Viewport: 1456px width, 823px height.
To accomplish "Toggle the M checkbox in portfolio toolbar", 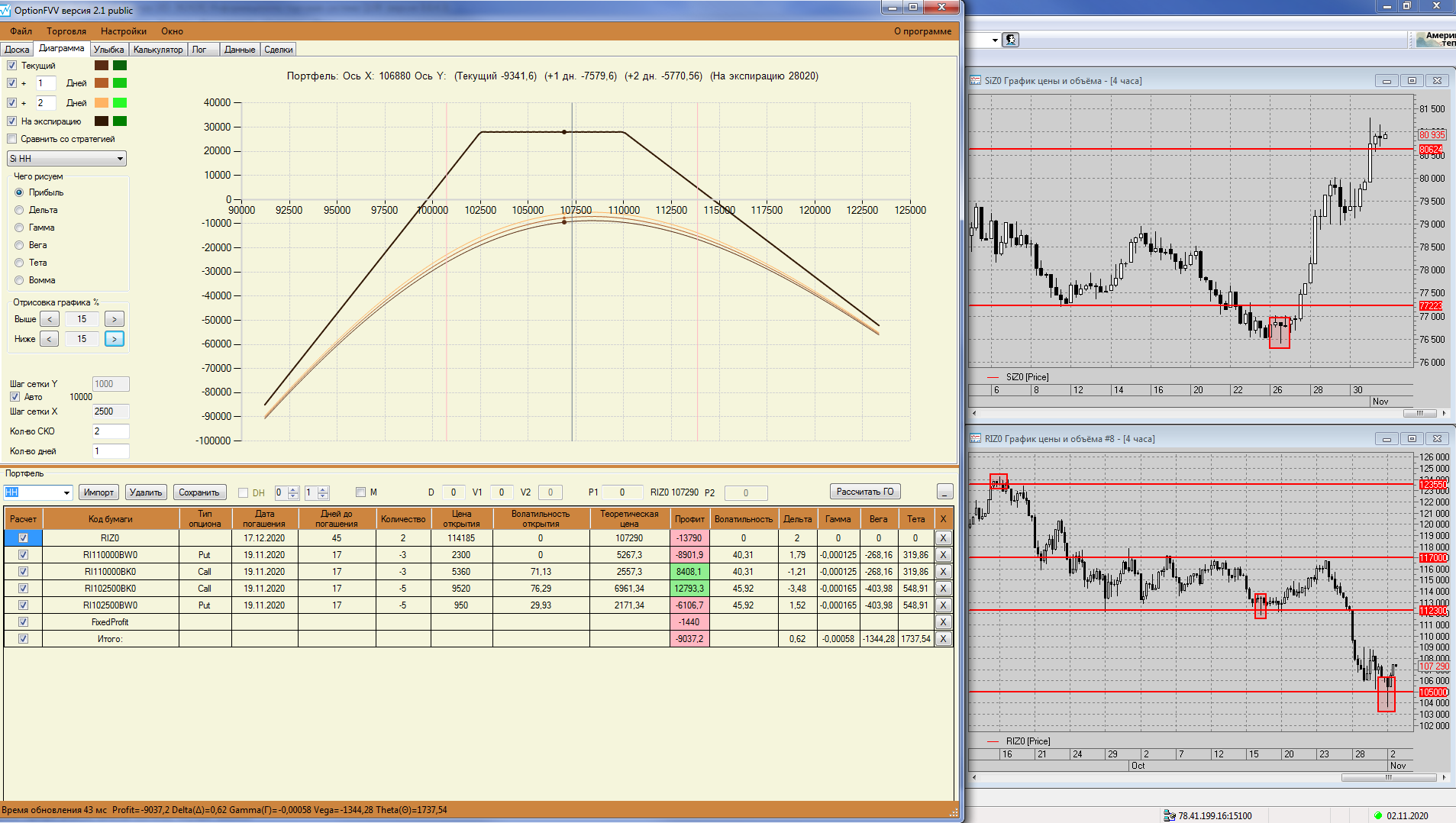I will 361,492.
